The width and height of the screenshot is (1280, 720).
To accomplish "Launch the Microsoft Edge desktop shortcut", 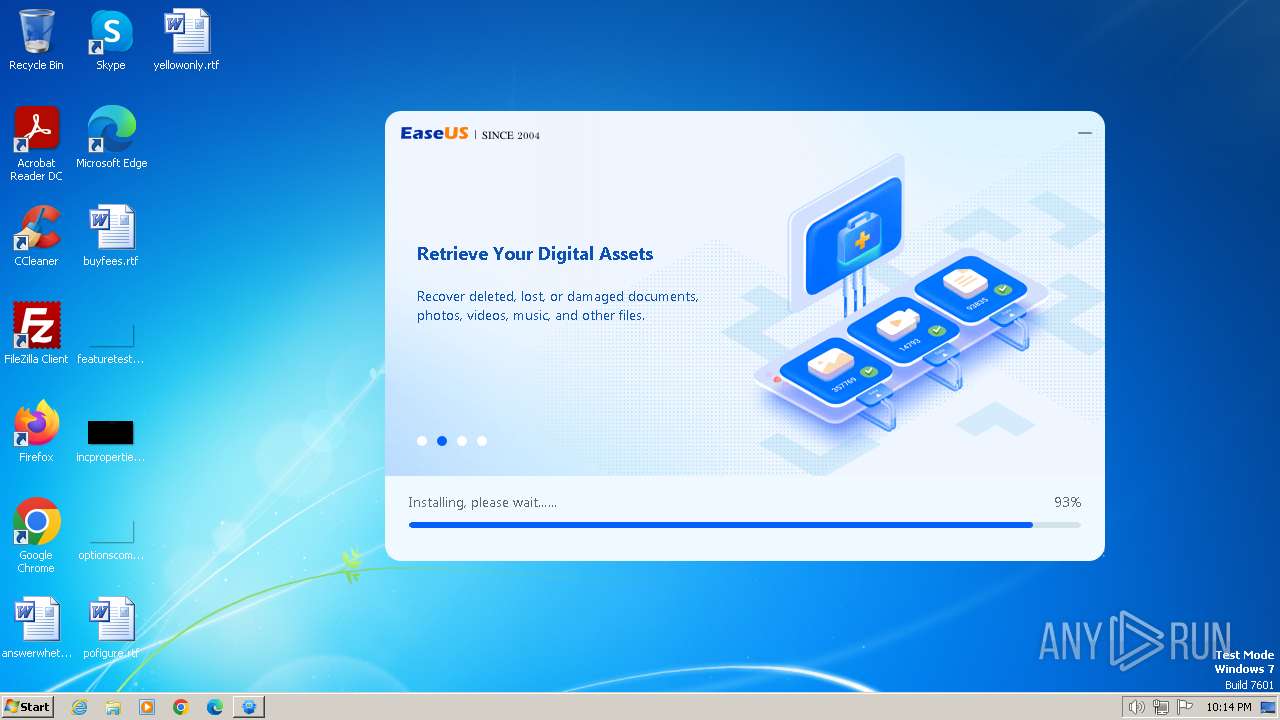I will tap(111, 138).
